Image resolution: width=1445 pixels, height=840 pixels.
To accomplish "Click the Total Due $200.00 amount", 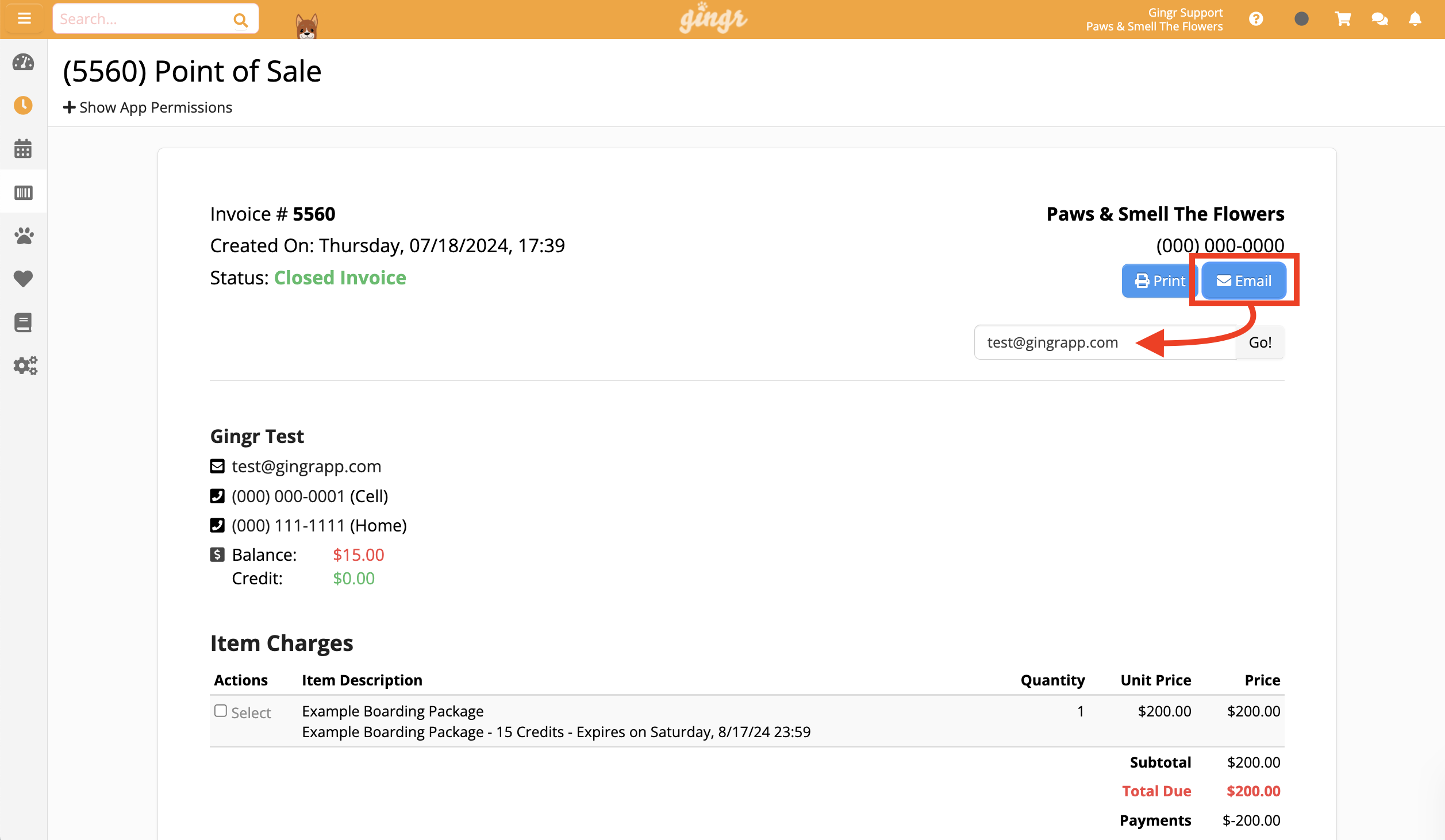I will [1253, 791].
